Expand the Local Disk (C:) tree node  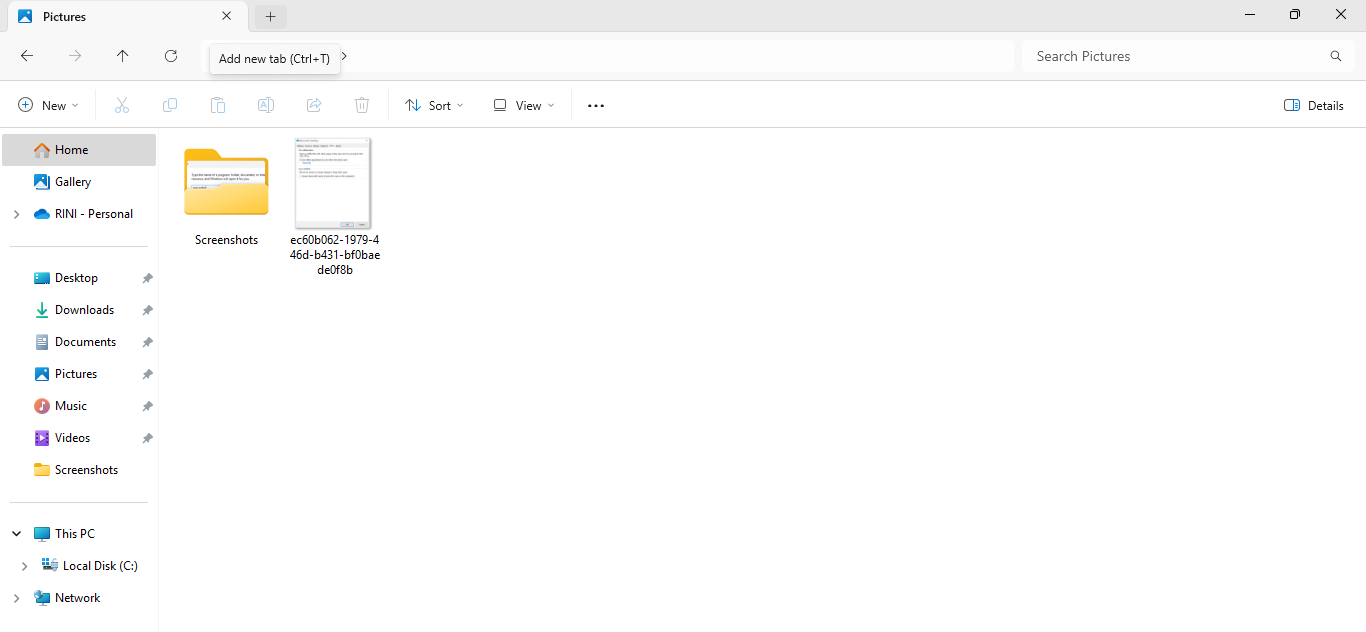click(x=24, y=566)
